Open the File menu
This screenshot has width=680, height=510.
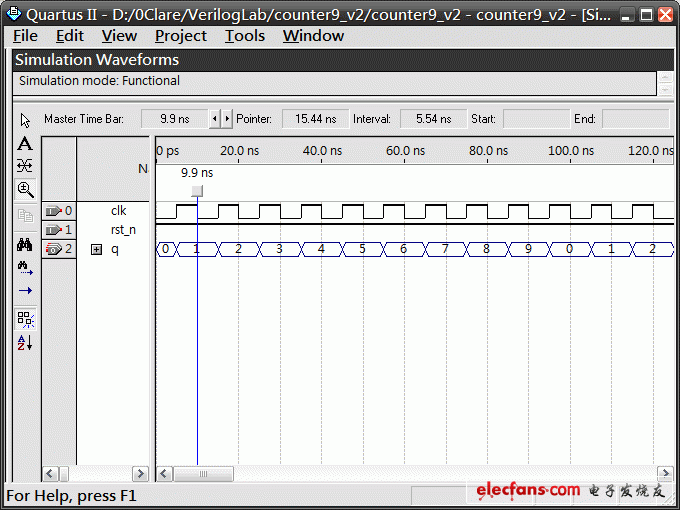tap(25, 36)
